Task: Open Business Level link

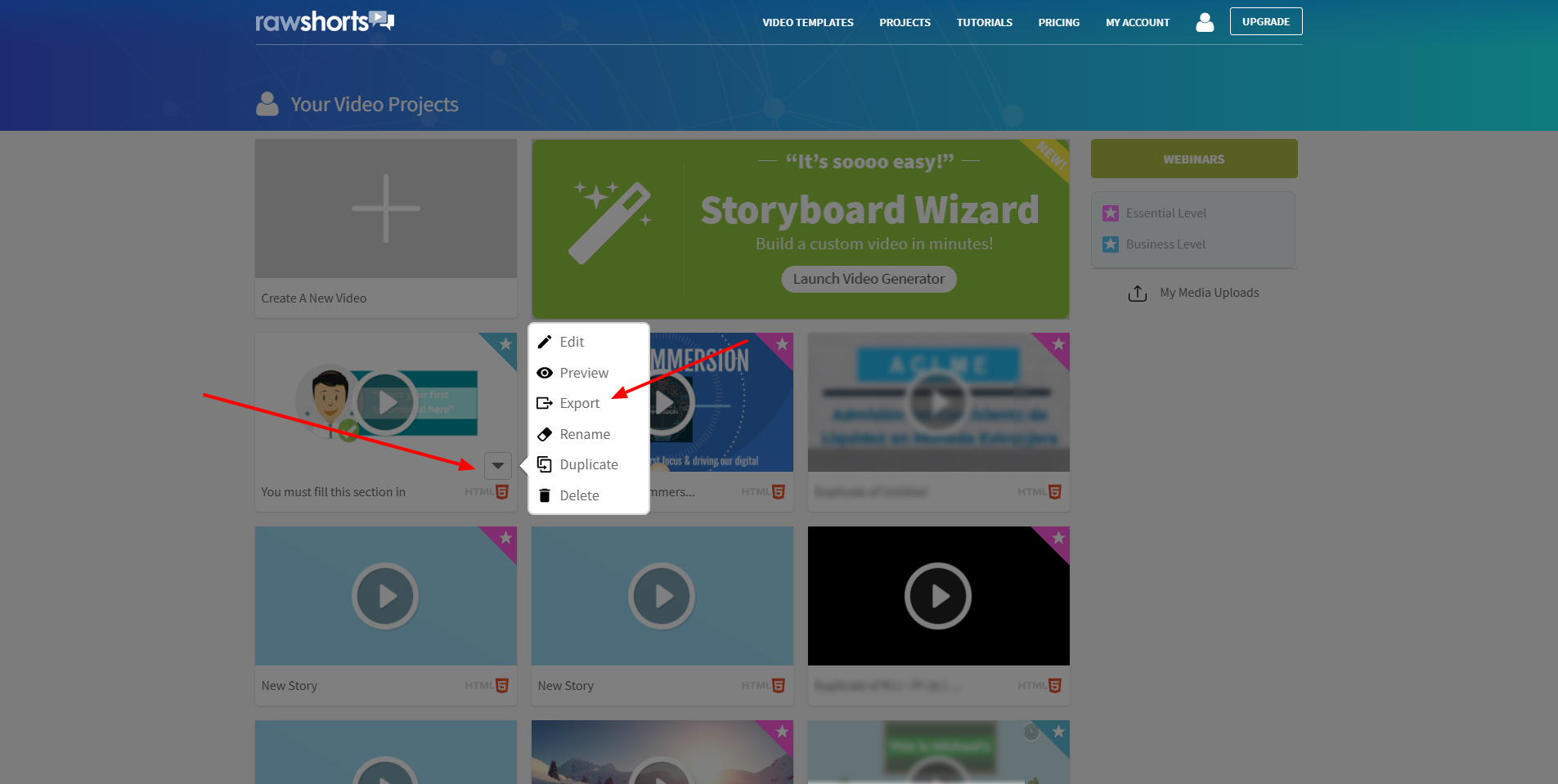Action: point(1165,244)
